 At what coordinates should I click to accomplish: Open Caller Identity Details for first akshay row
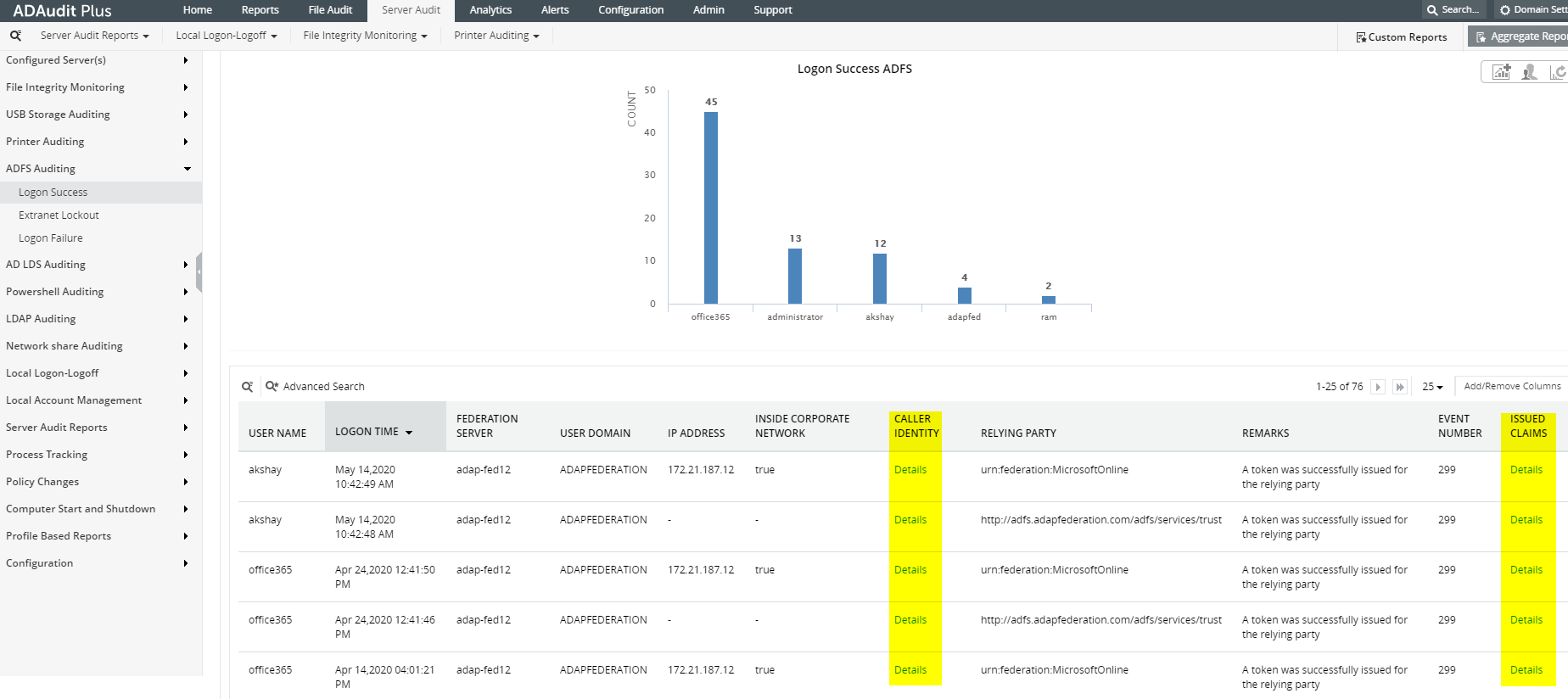(x=910, y=470)
